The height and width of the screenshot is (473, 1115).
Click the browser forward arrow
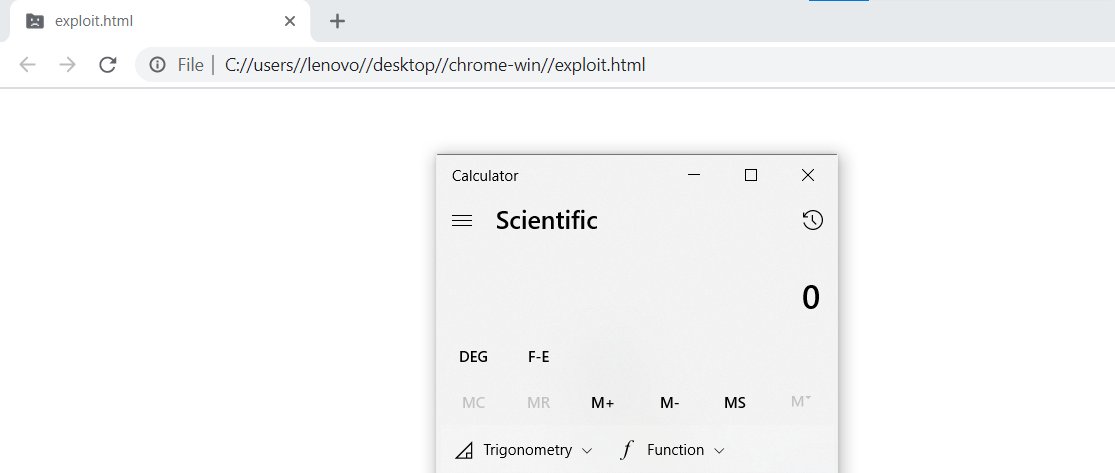(x=67, y=65)
